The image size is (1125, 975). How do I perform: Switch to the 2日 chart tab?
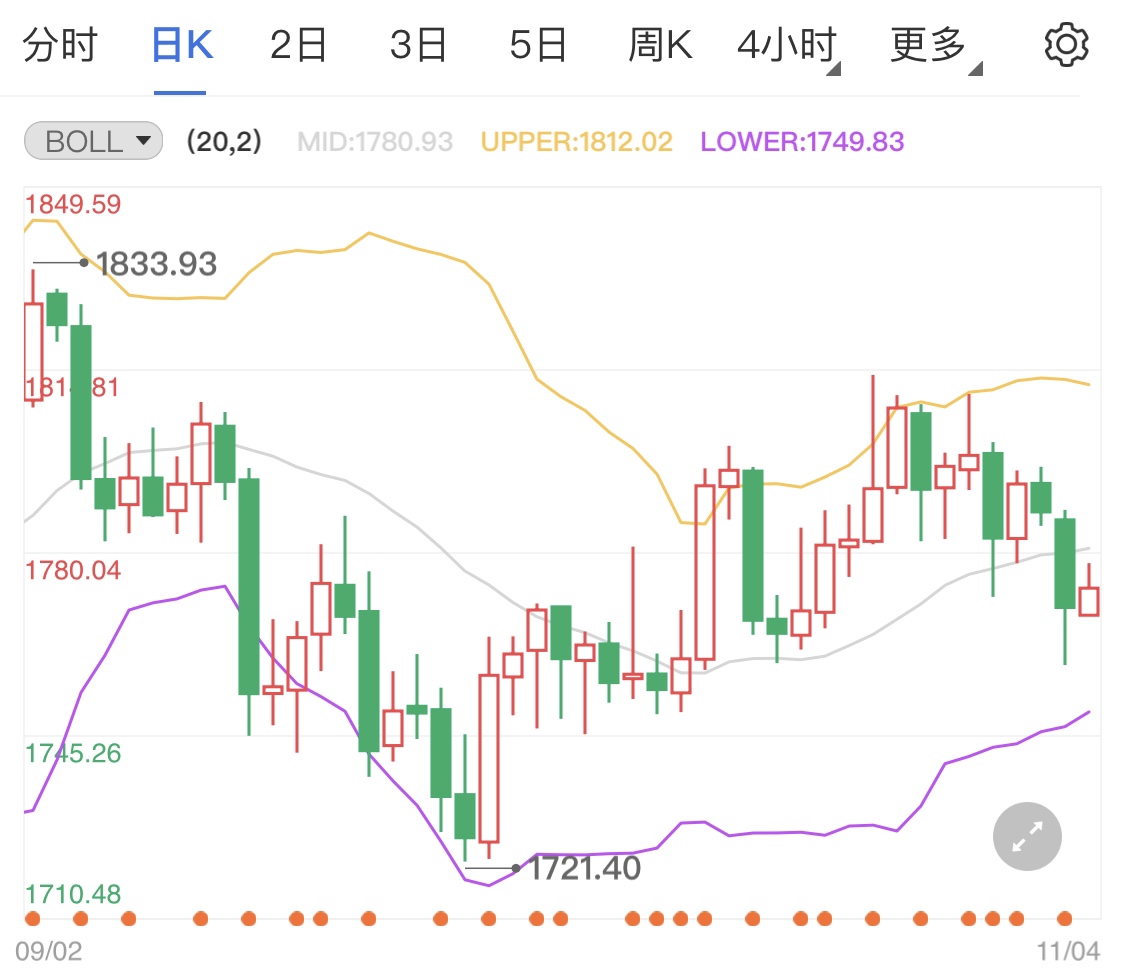point(298,45)
